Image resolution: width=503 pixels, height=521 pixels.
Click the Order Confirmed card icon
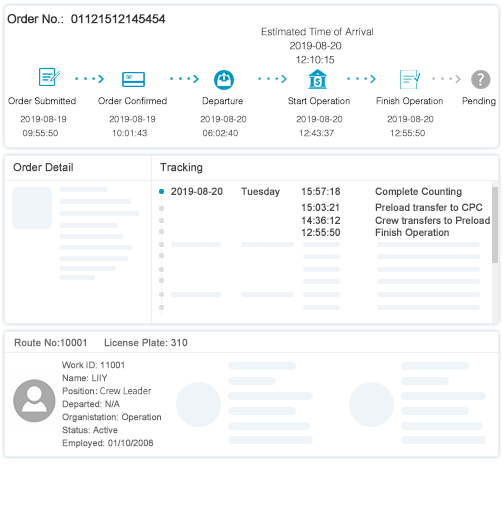(133, 79)
